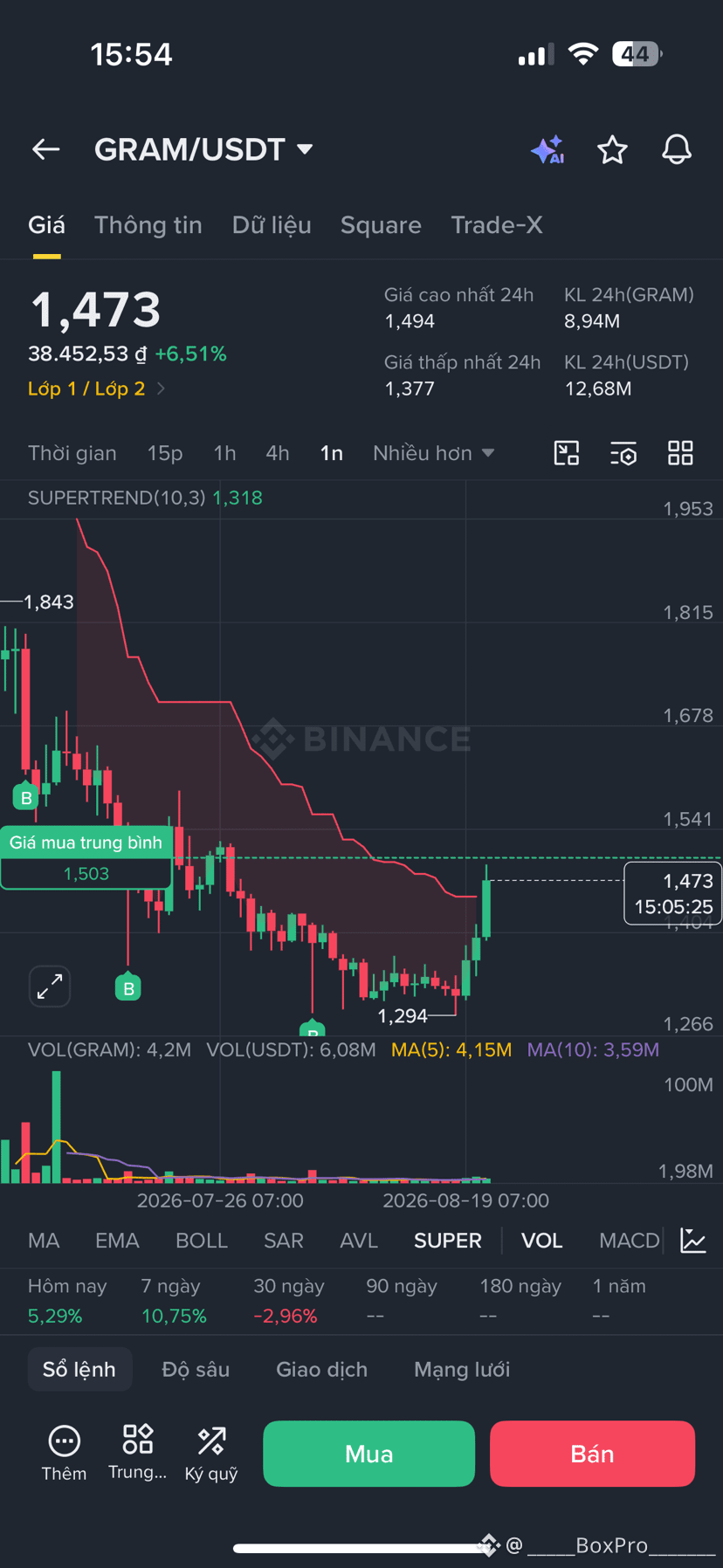Switch to the Thông tin tab
This screenshot has width=723, height=1568.
148,225
